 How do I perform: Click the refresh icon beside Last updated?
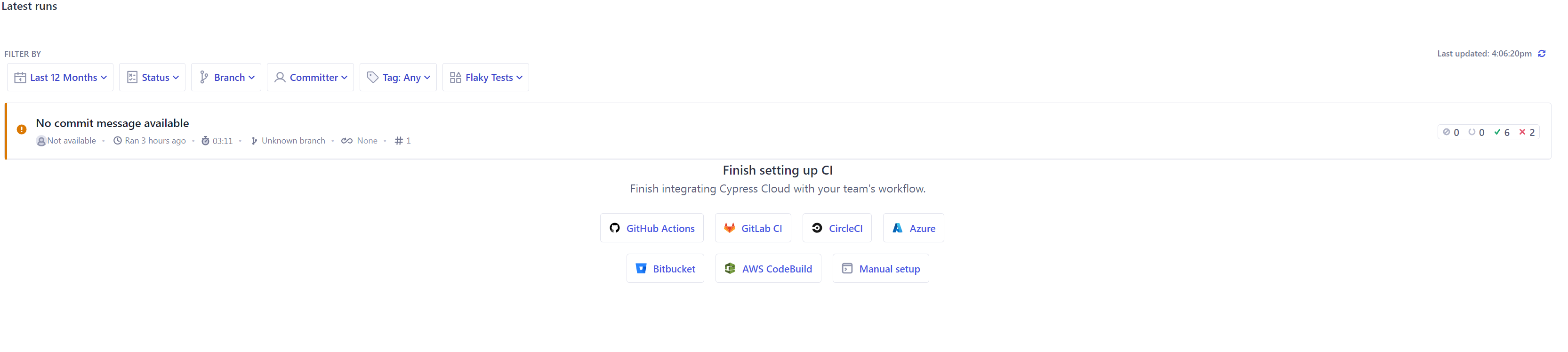click(x=1542, y=54)
